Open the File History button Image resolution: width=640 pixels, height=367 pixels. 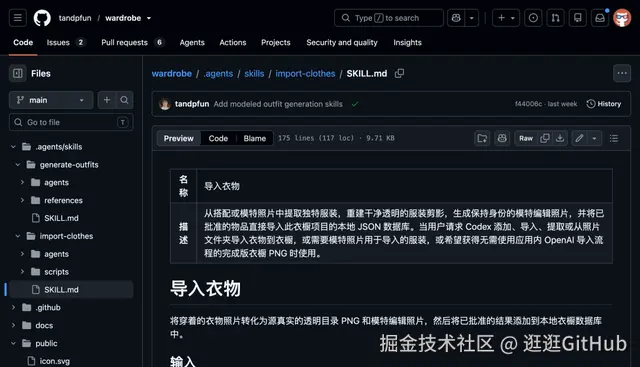click(604, 104)
